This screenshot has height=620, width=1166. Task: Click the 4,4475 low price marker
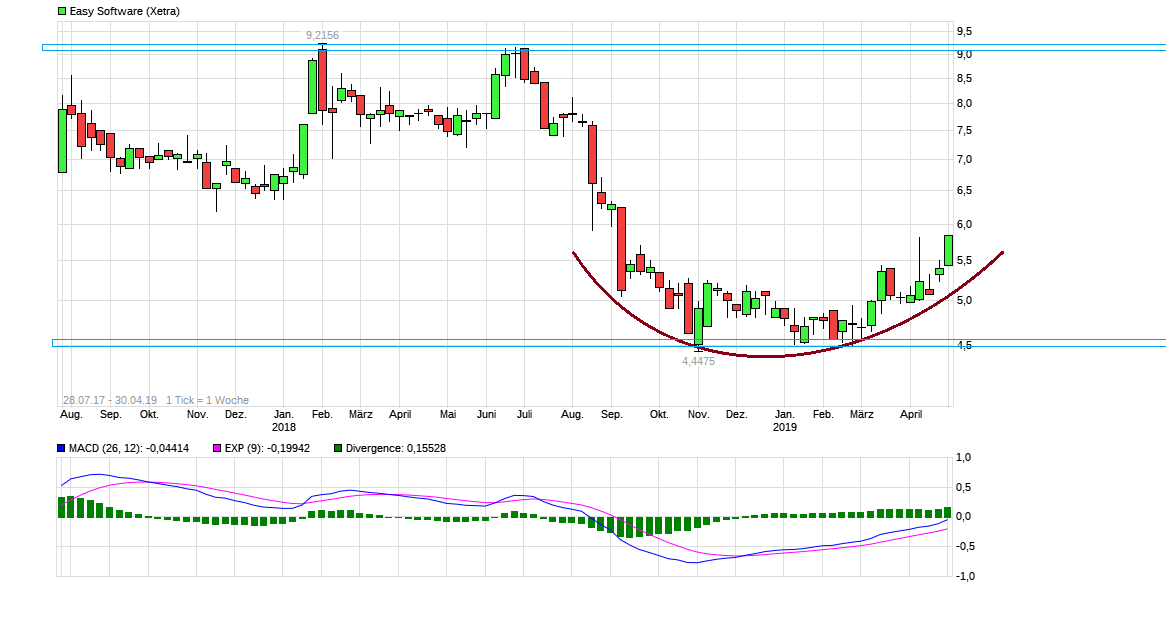pyautogui.click(x=697, y=361)
